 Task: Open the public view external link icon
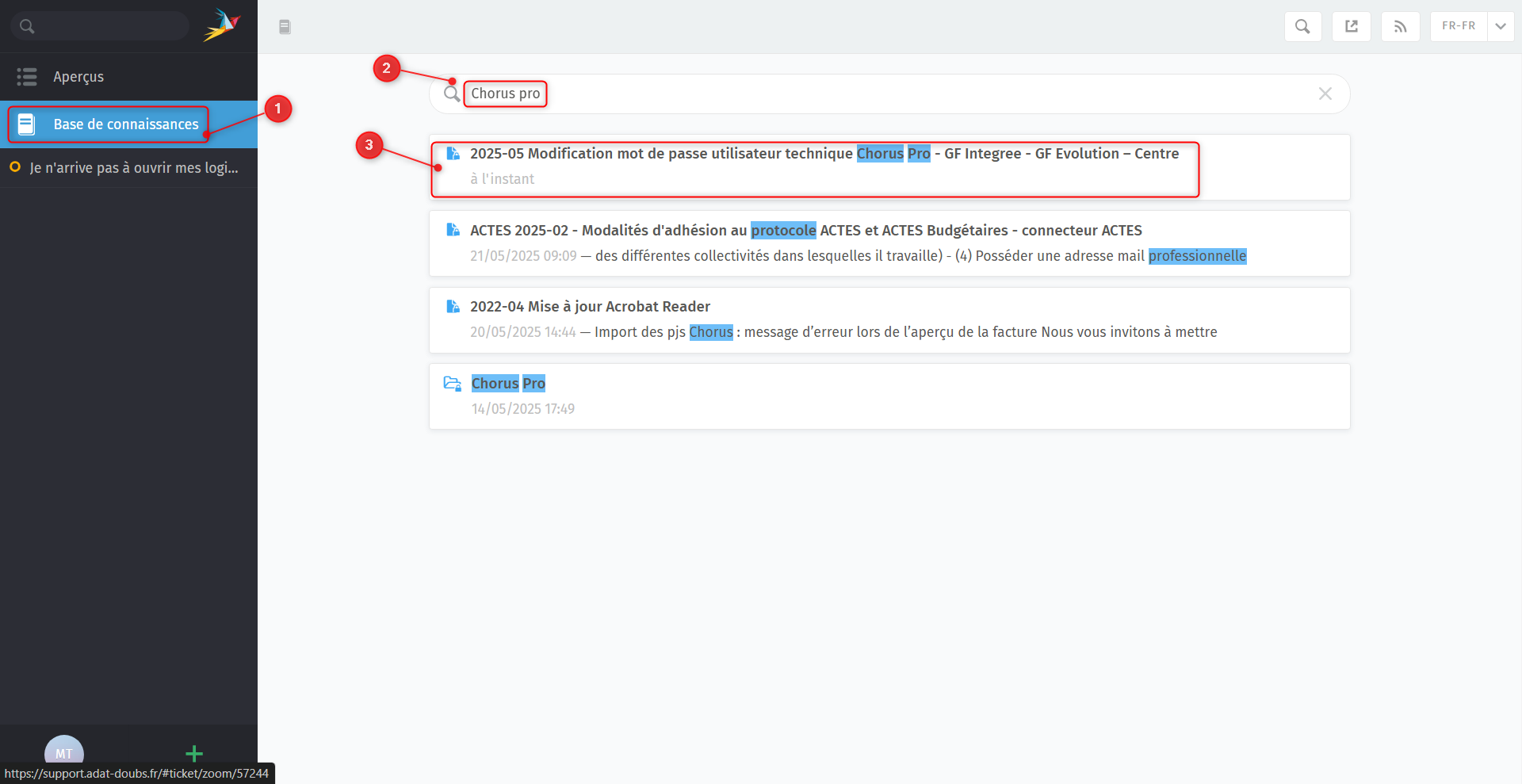[x=1352, y=26]
